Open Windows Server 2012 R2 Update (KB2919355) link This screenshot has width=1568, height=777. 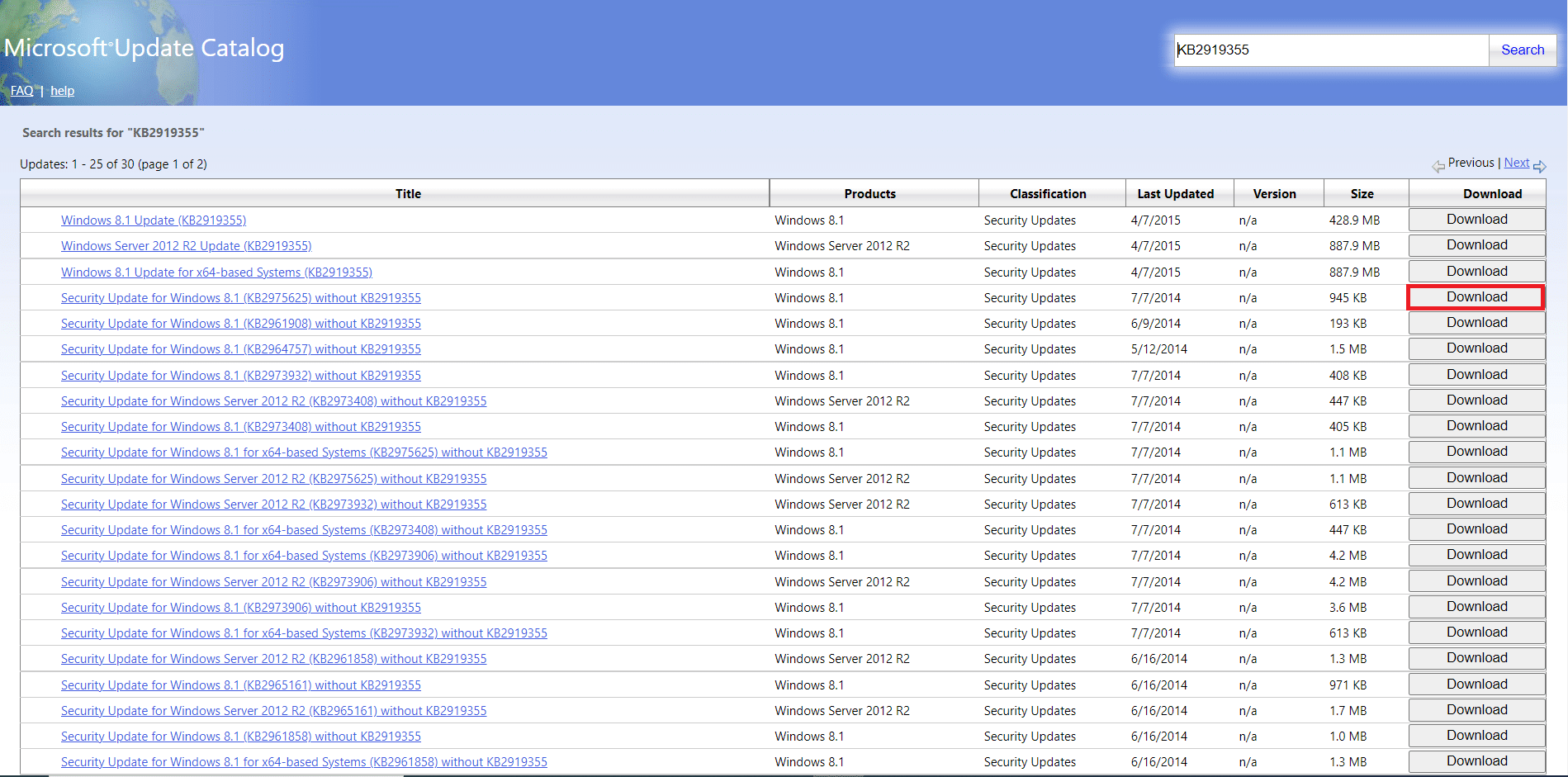pos(186,246)
